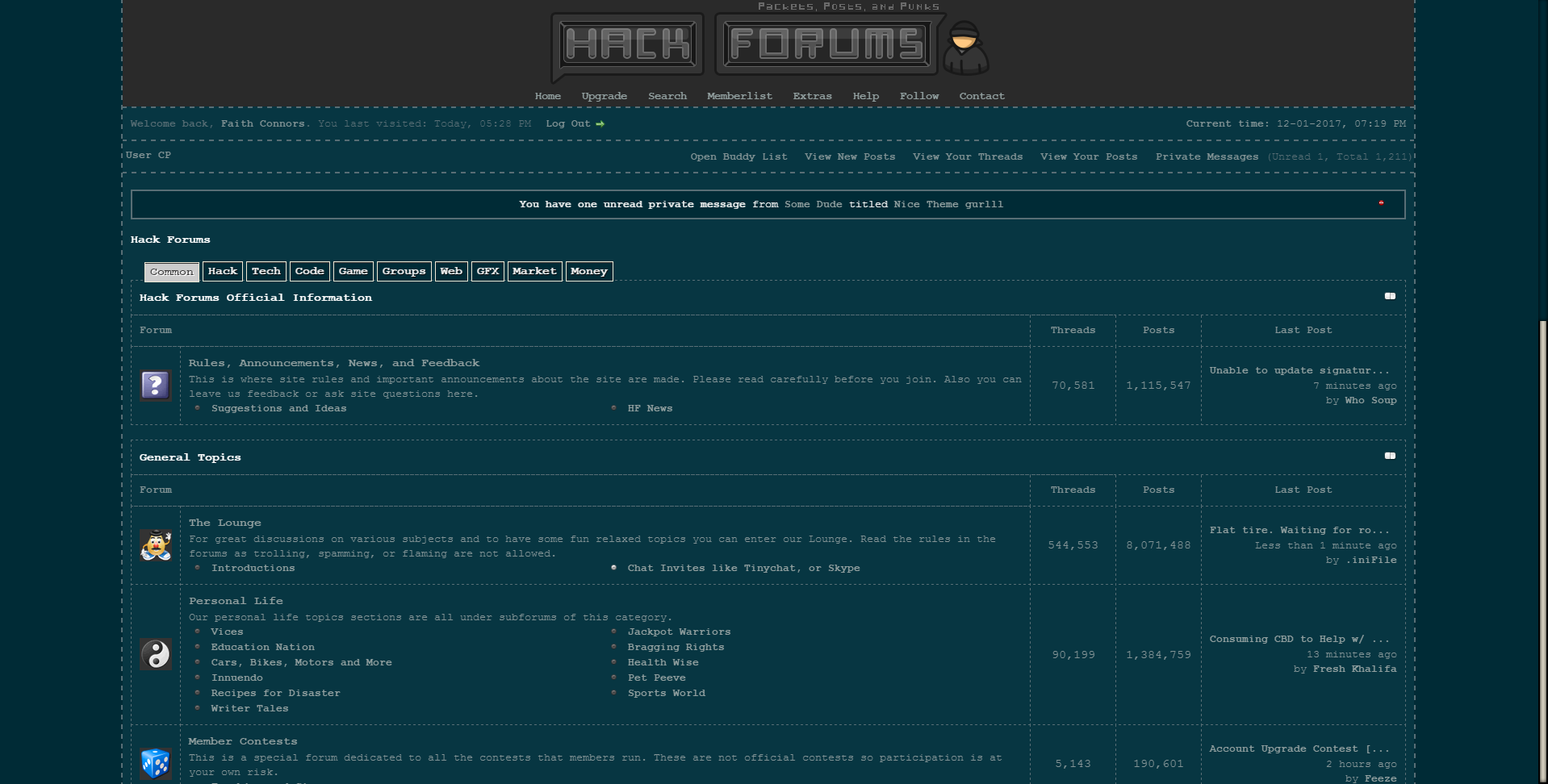Open the Suggestions and Ideas subforum
The image size is (1548, 784).
click(279, 408)
